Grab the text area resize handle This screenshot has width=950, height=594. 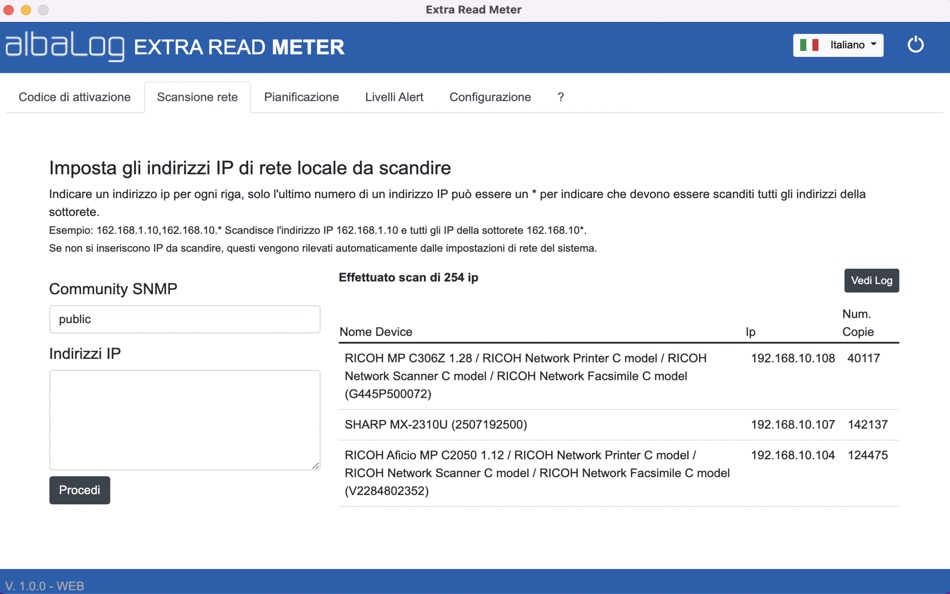click(316, 466)
